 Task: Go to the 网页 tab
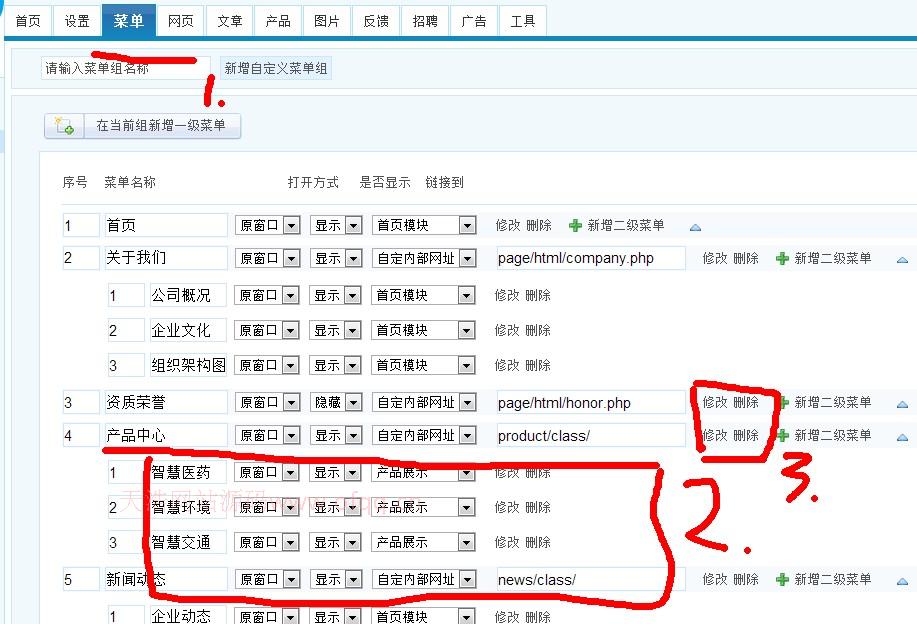coord(181,21)
